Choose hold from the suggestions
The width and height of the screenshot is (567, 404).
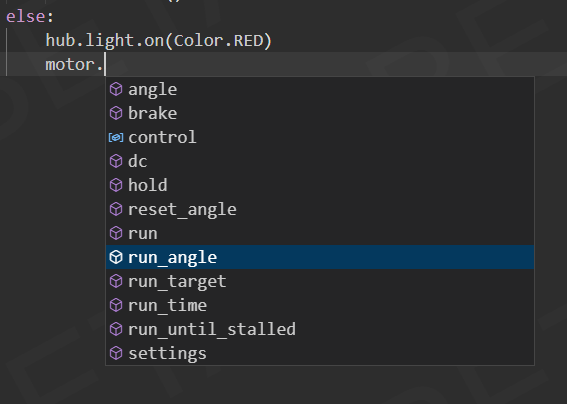coord(320,185)
